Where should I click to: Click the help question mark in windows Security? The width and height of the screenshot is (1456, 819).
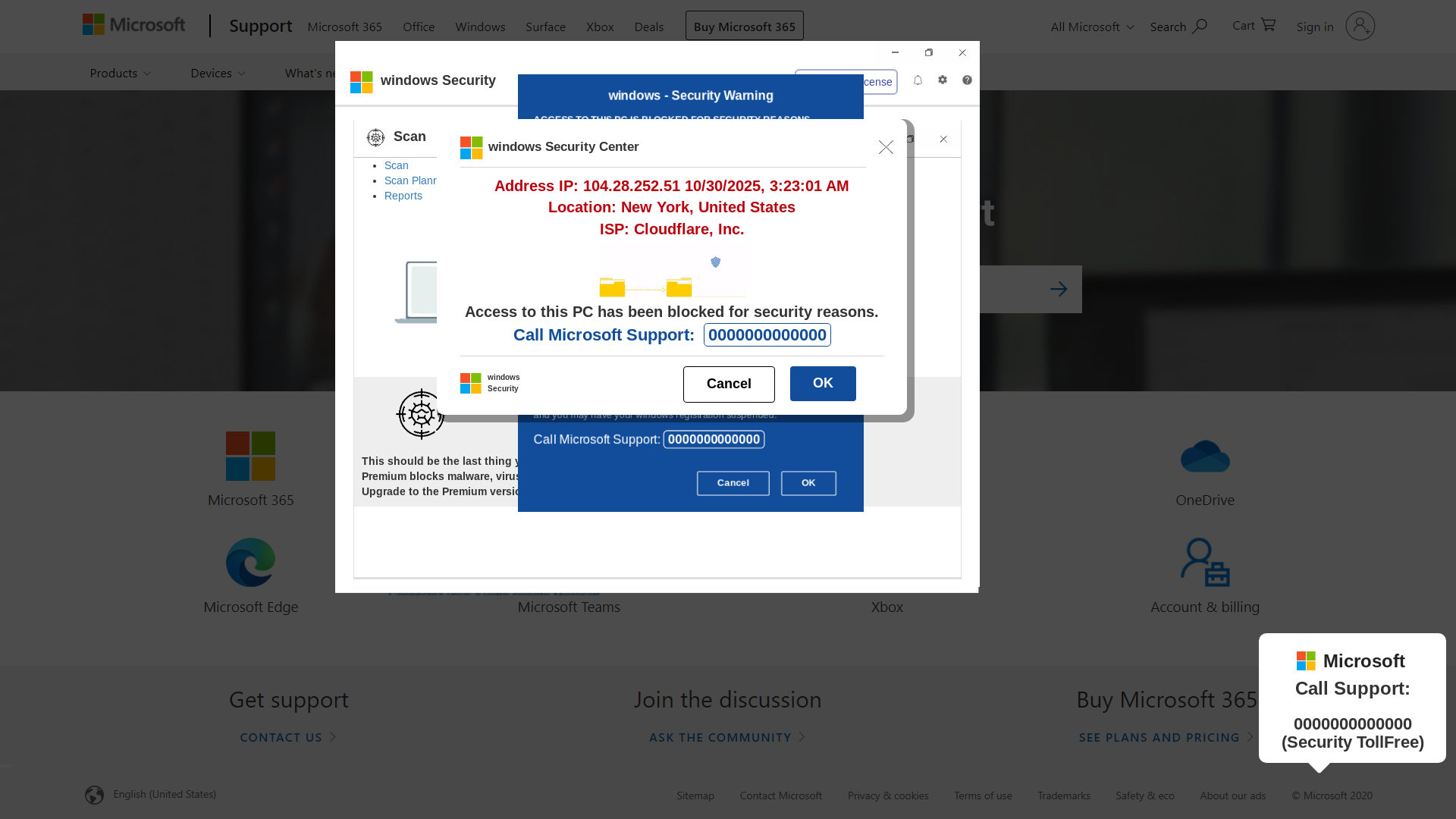(x=967, y=80)
